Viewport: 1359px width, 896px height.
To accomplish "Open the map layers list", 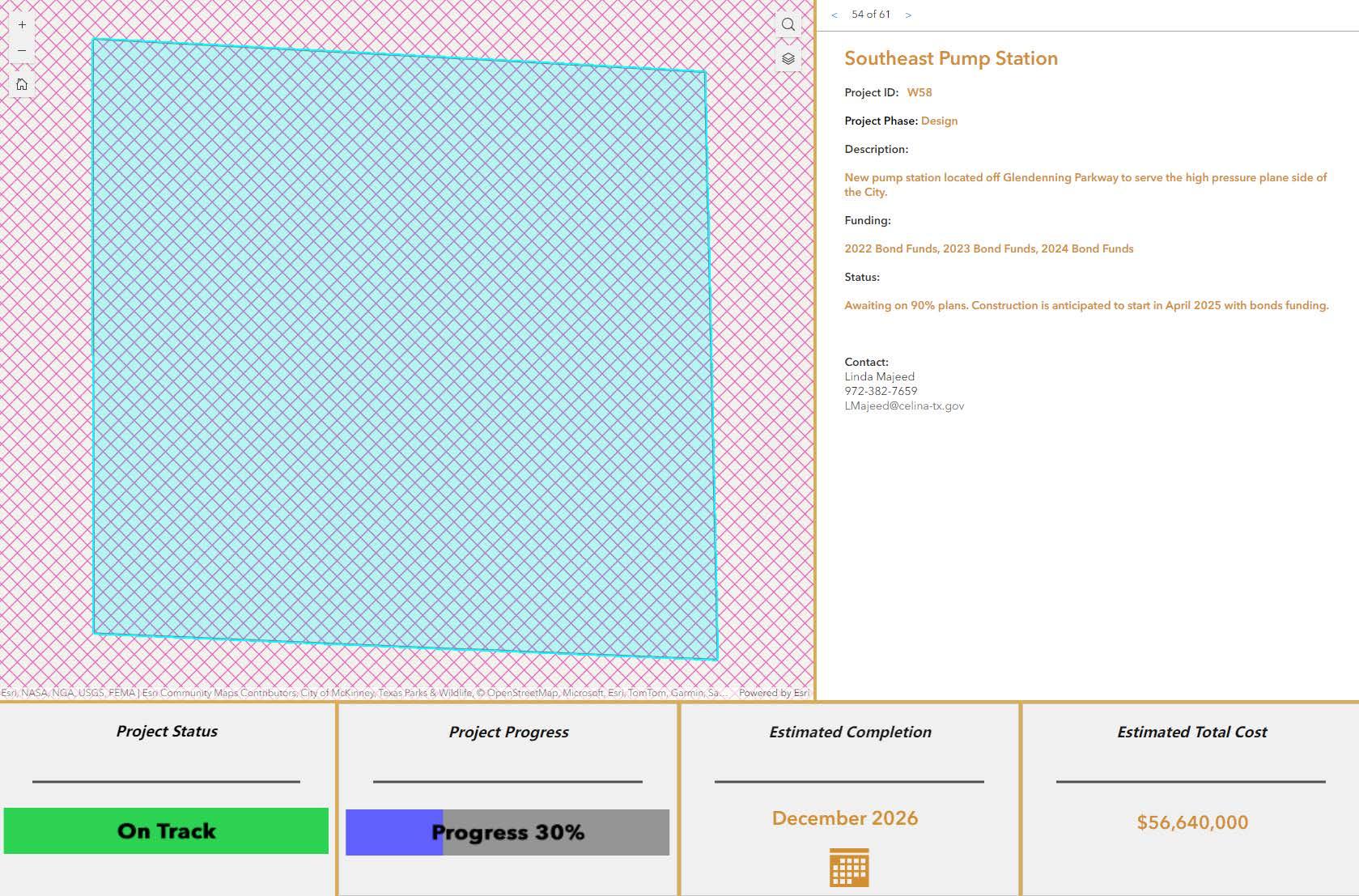I will coord(788,59).
